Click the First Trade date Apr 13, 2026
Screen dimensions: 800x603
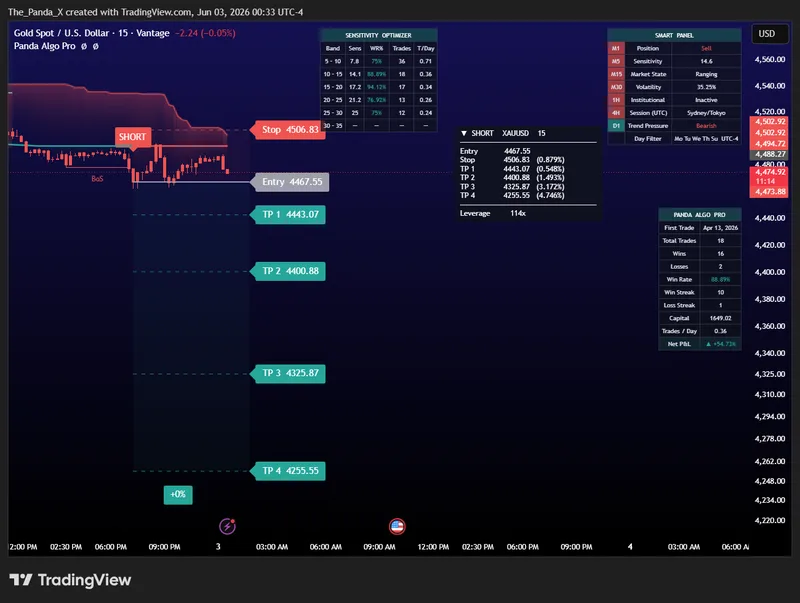720,228
